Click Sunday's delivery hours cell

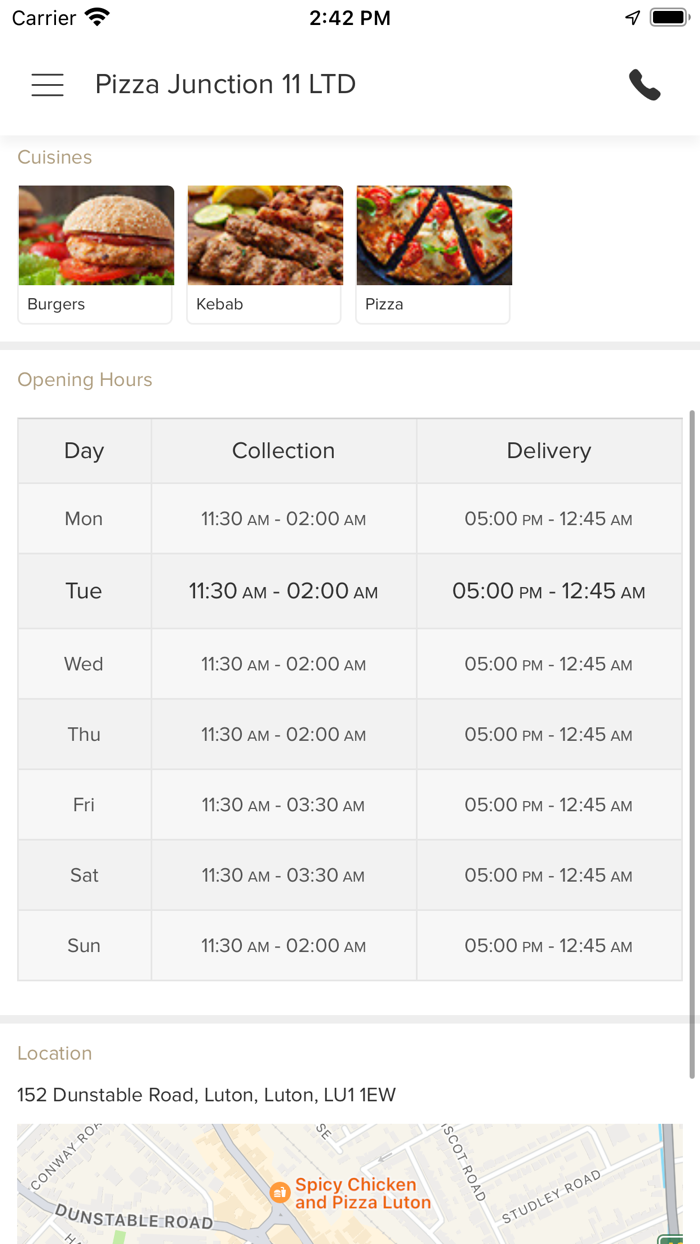549,946
